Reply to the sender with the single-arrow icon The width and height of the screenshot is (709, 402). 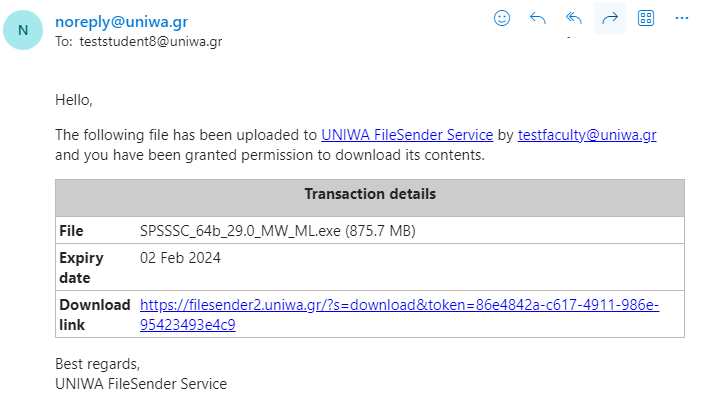(x=538, y=18)
